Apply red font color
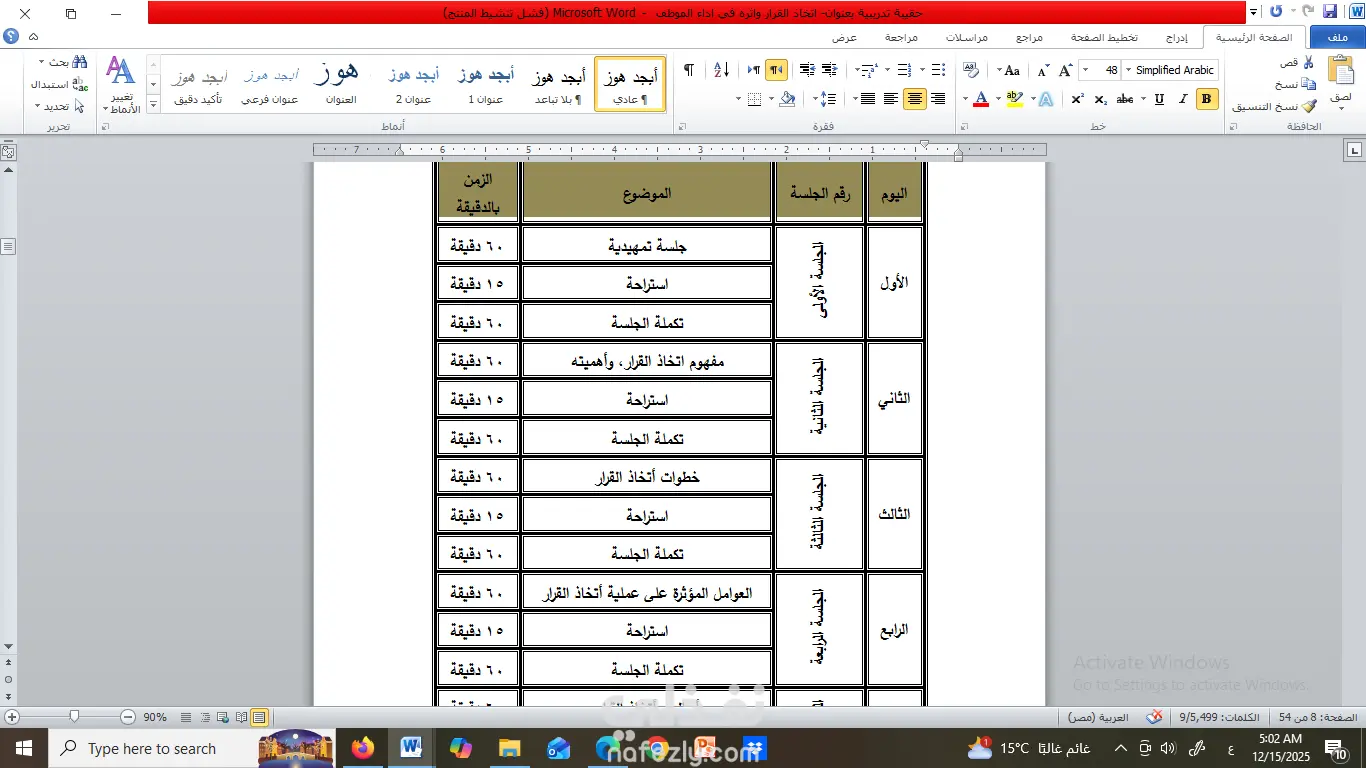Viewport: 1366px width, 768px height. pos(980,99)
